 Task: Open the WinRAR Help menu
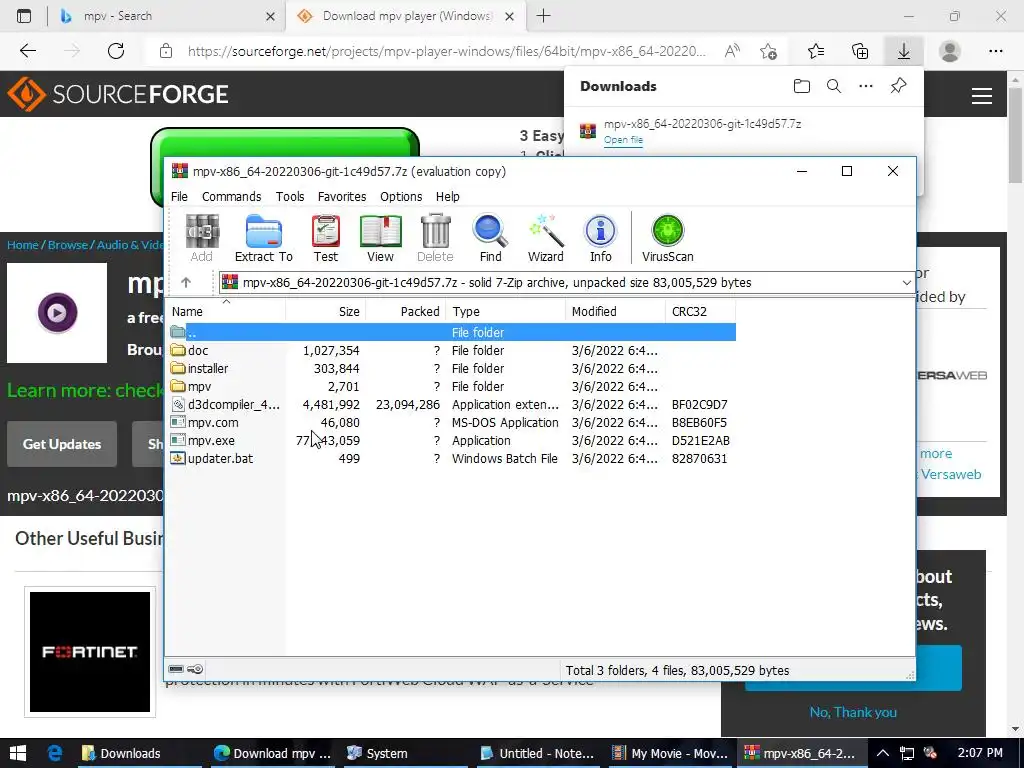click(447, 197)
